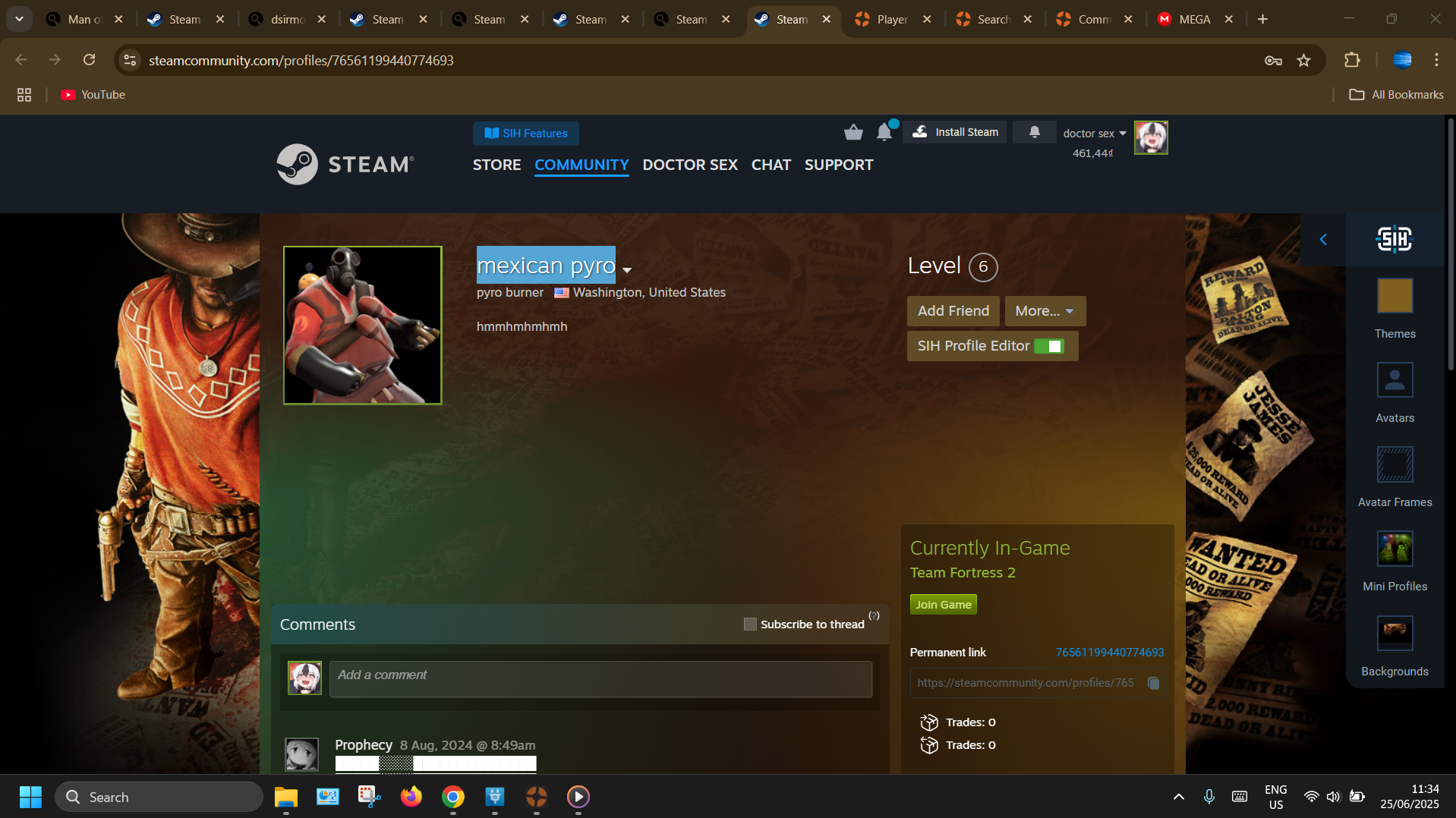This screenshot has width=1456, height=818.
Task: Click the doctor sex avatar thumbnail in header
Action: (x=1151, y=138)
